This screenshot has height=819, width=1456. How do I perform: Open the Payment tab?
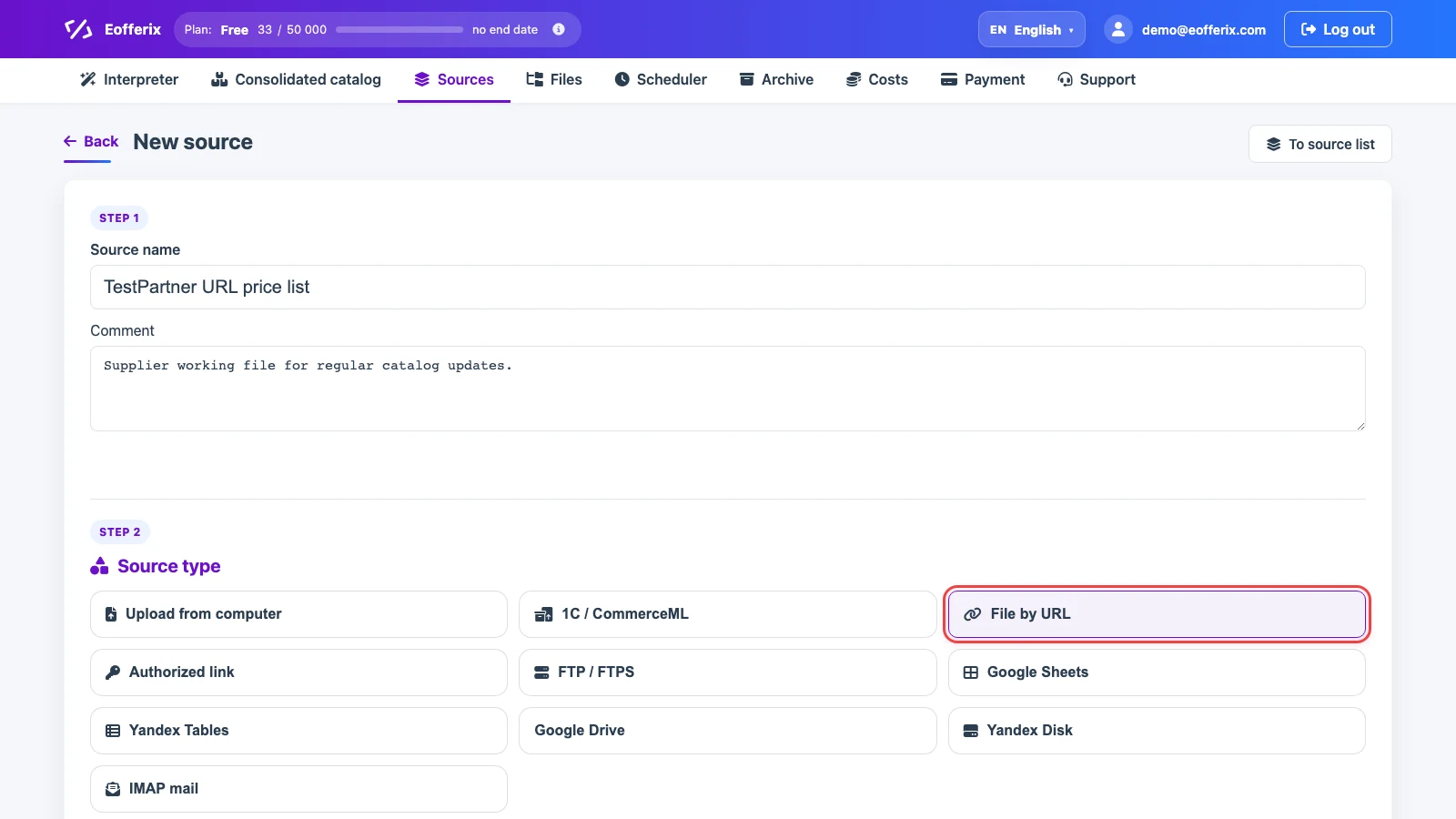pos(983,79)
